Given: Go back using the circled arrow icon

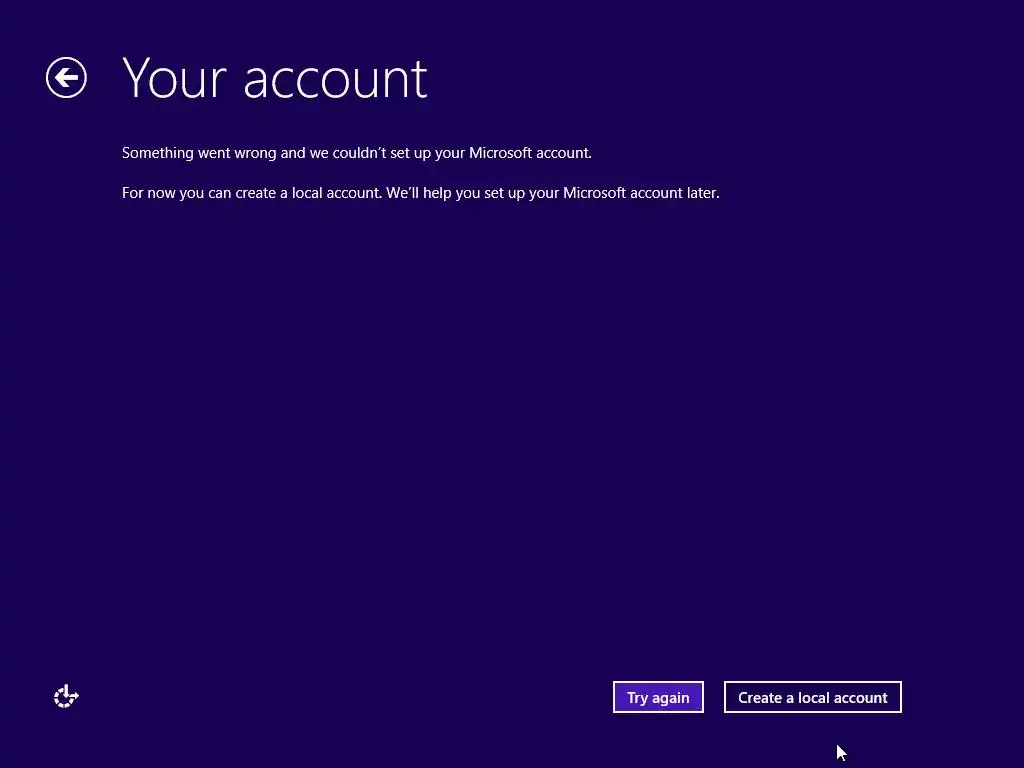Looking at the screenshot, I should (x=66, y=78).
